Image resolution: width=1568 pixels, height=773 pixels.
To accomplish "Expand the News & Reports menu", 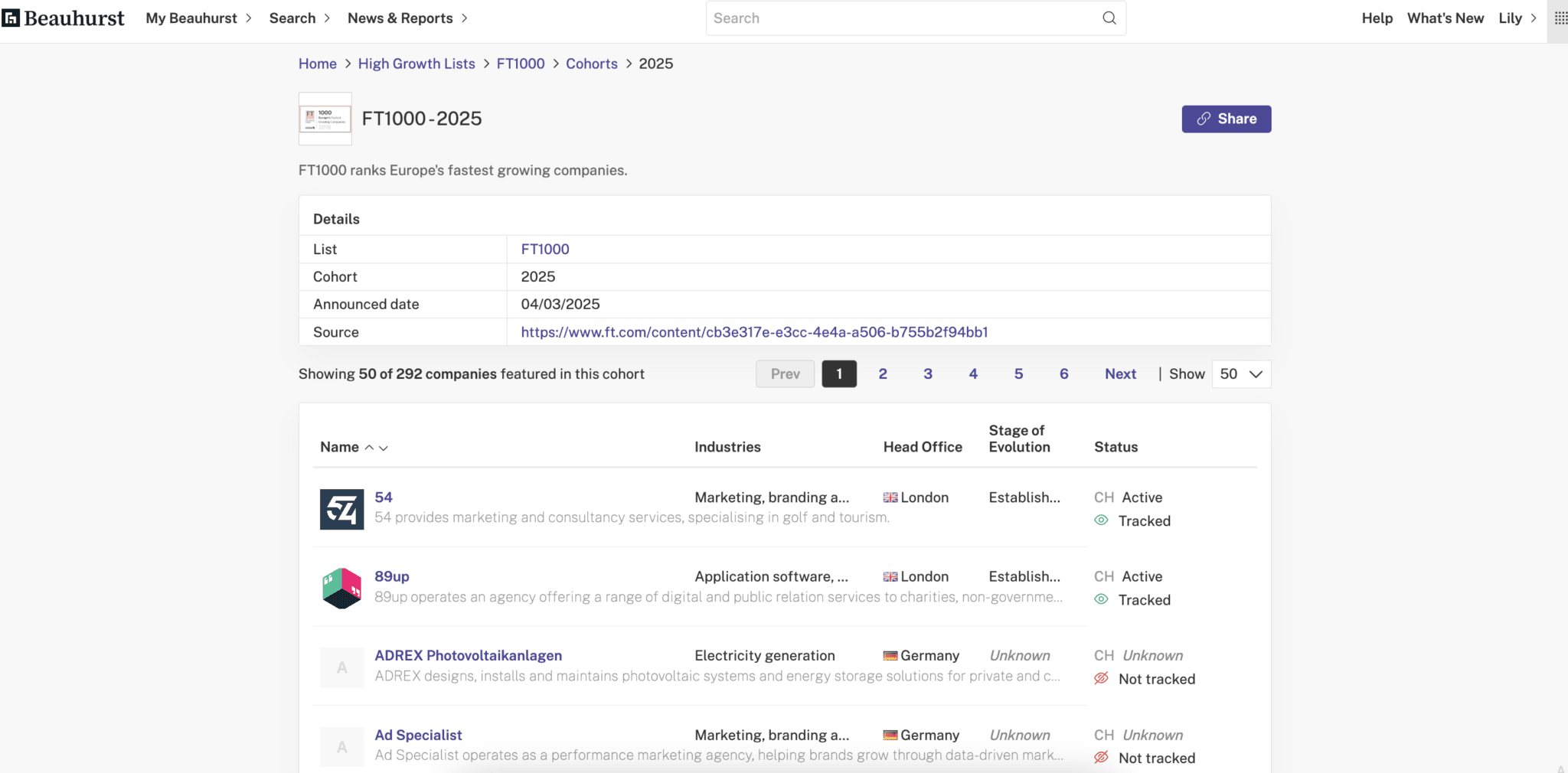I will [x=407, y=18].
